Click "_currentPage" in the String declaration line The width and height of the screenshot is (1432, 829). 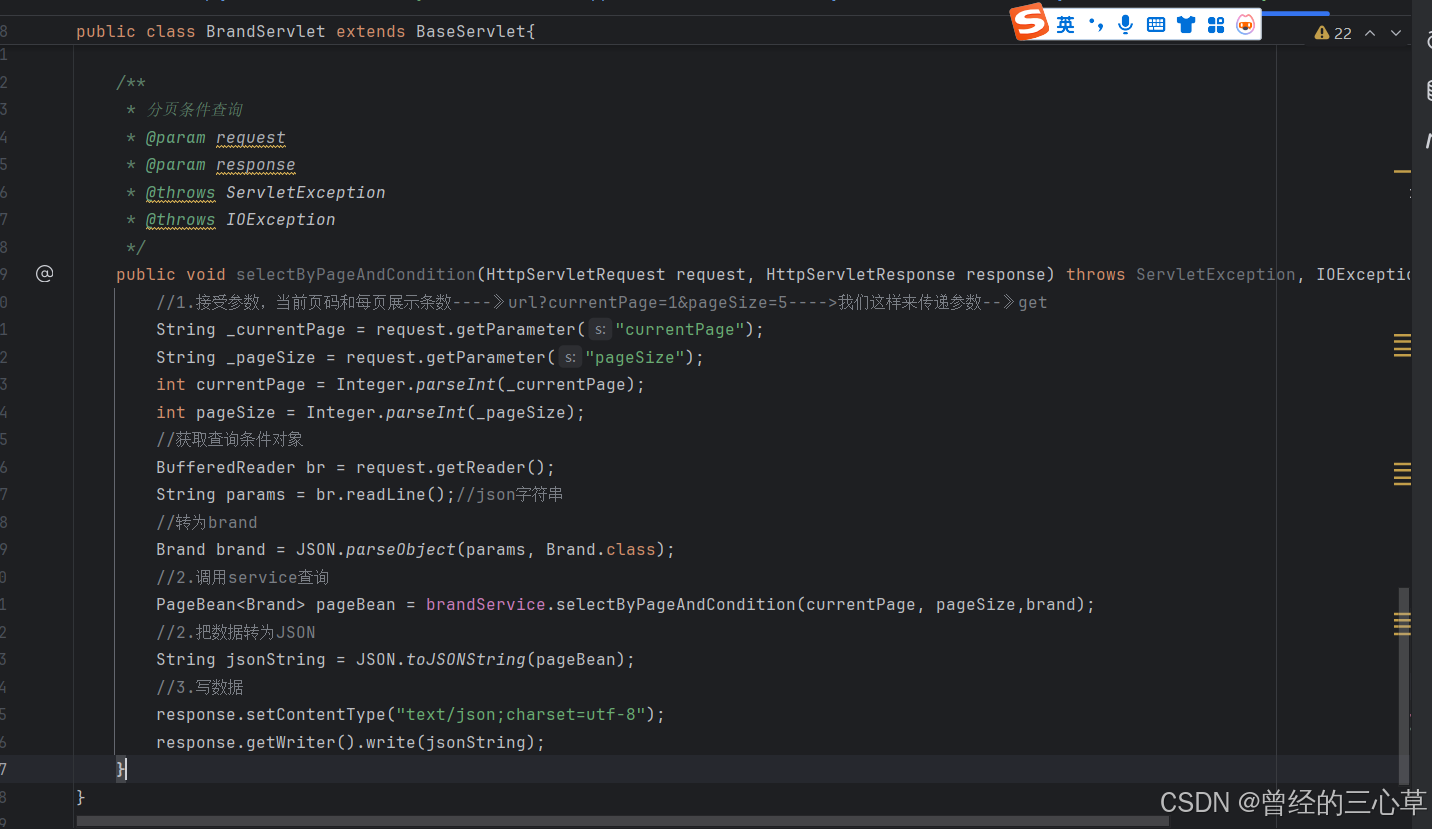(x=286, y=330)
